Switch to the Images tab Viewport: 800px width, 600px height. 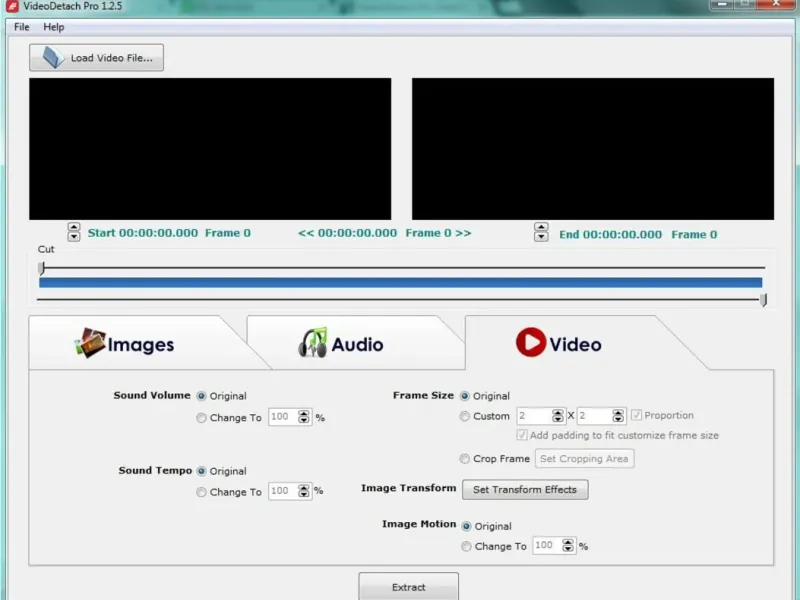pos(138,343)
